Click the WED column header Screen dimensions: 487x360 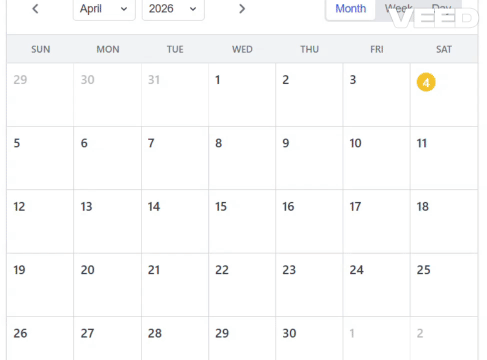pyautogui.click(x=242, y=49)
